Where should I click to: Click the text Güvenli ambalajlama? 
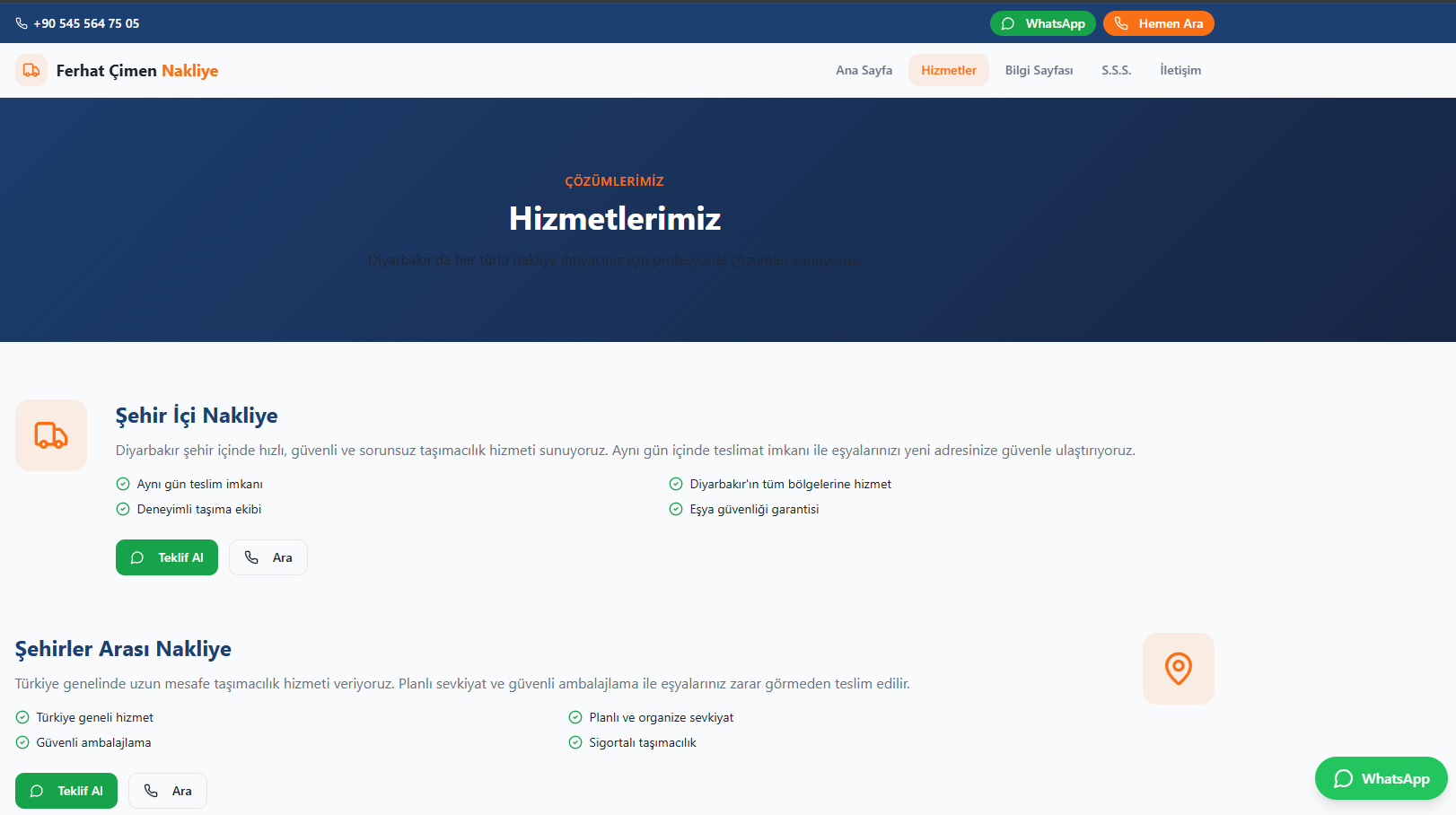94,742
